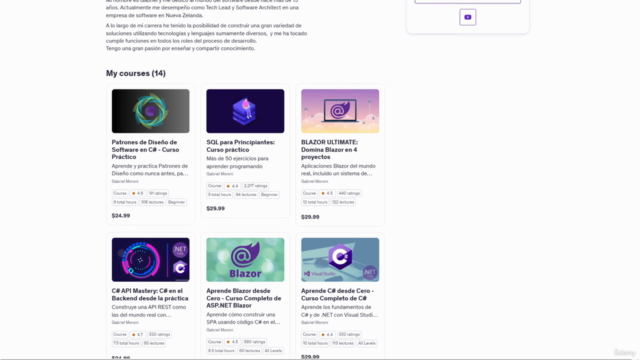Click the title 'Patrones de Diseño de Software en C#'
640x360 pixels.
click(145, 149)
